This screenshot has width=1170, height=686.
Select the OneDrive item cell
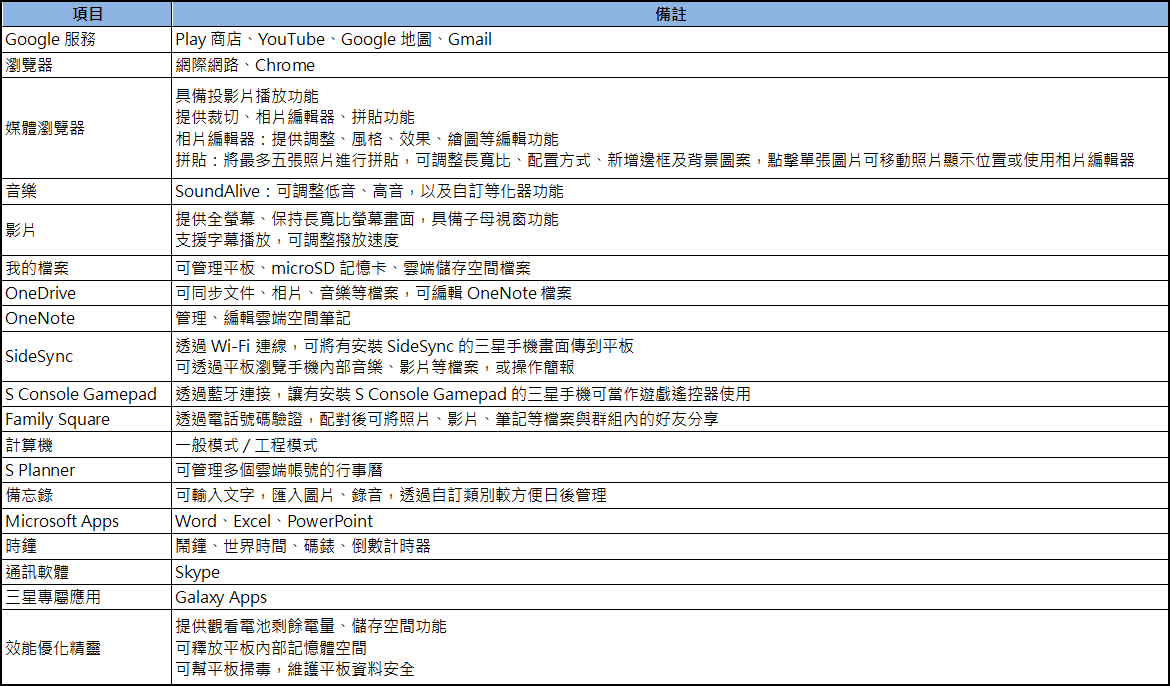click(87, 293)
